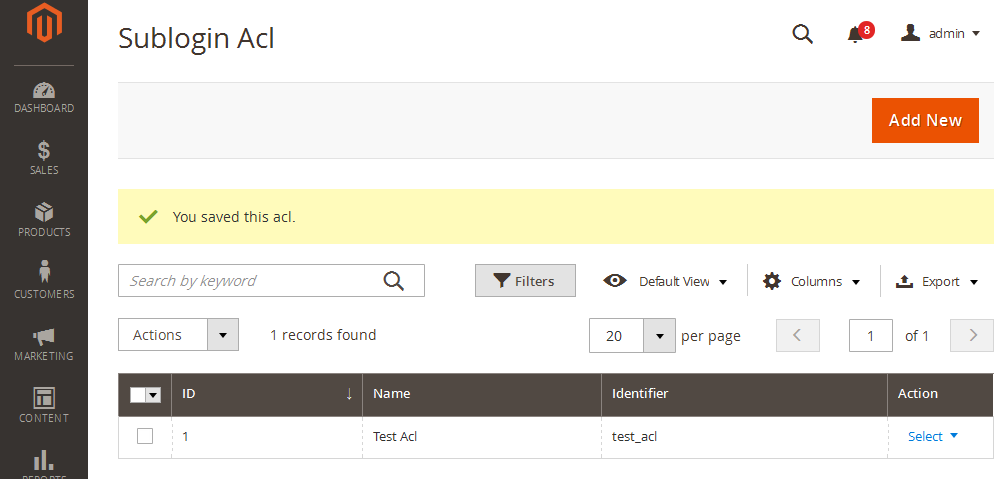Open the Sales sidebar menu
Image resolution: width=1000 pixels, height=479 pixels.
click(x=44, y=158)
